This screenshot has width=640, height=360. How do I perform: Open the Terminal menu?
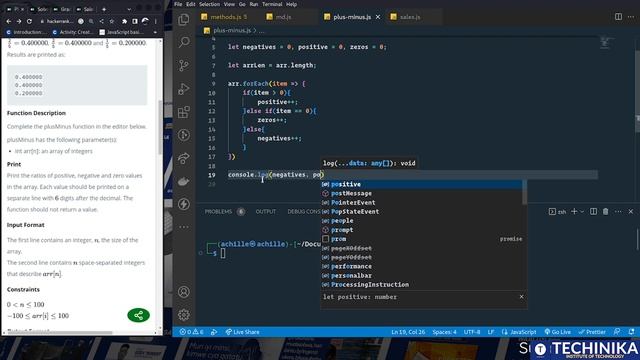[x=272, y=4]
